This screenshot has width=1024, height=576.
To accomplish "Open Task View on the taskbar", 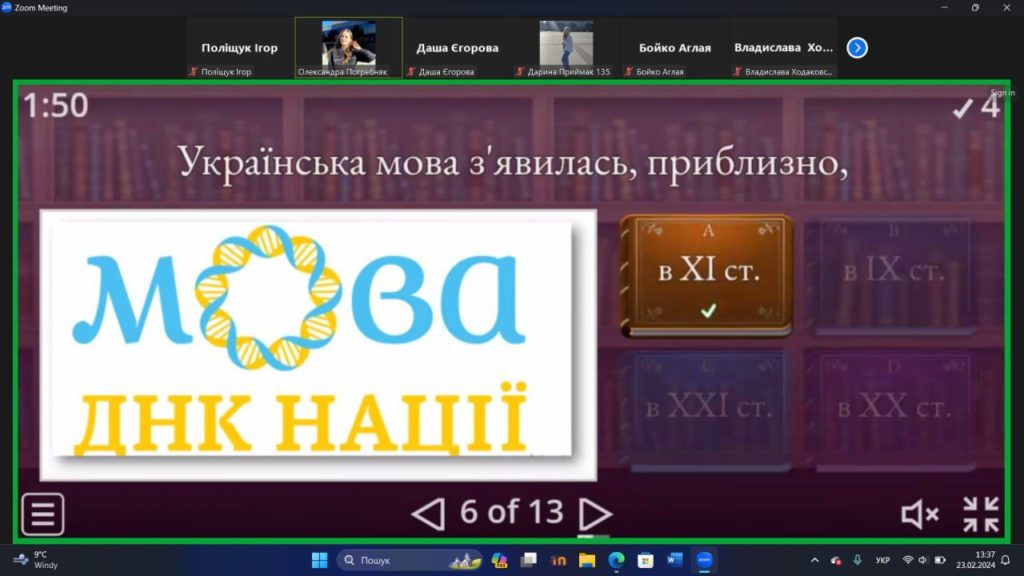I will [x=528, y=560].
